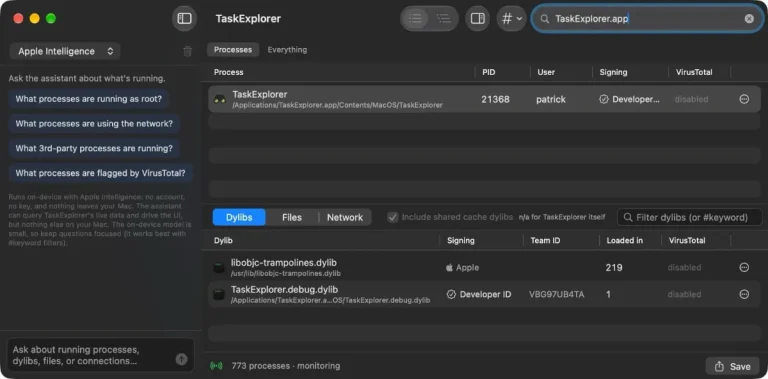768x379 pixels.
Task: Sort processes by the VirusTotal column
Action: click(694, 72)
